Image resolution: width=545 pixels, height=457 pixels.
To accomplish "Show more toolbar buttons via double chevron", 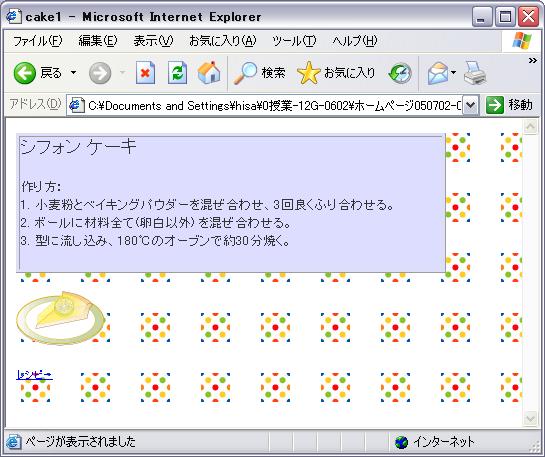I will (x=532, y=60).
